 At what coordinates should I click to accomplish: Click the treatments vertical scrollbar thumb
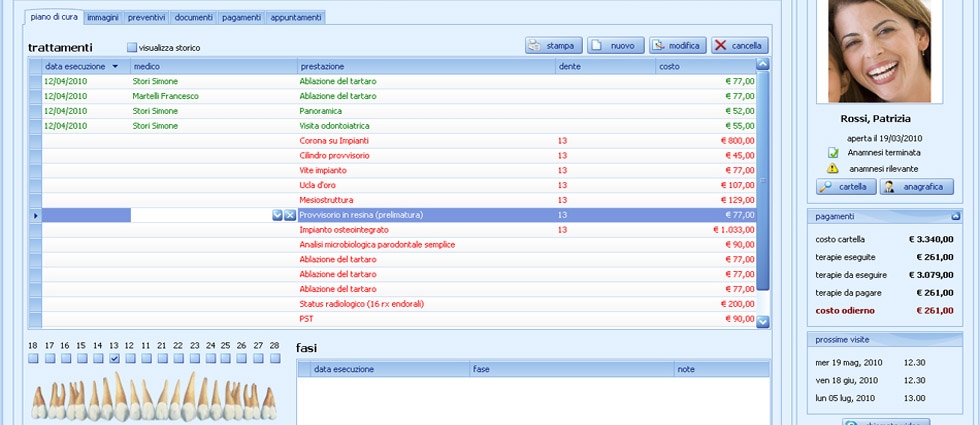click(x=762, y=181)
